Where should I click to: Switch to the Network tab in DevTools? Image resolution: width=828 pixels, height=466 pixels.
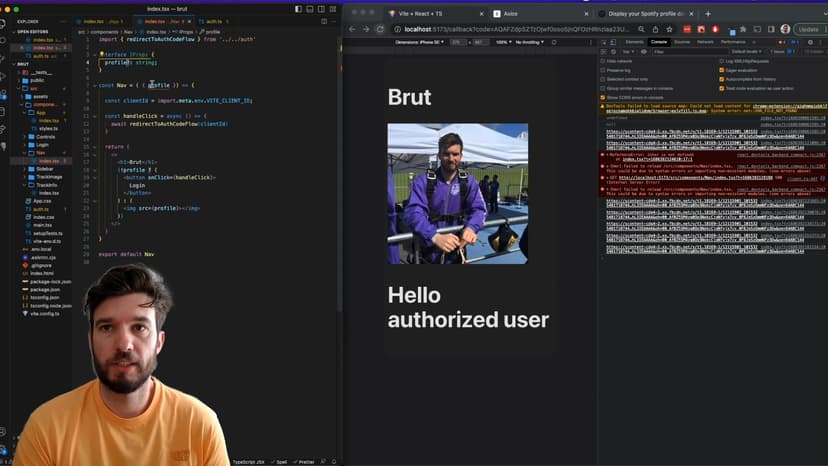point(705,42)
